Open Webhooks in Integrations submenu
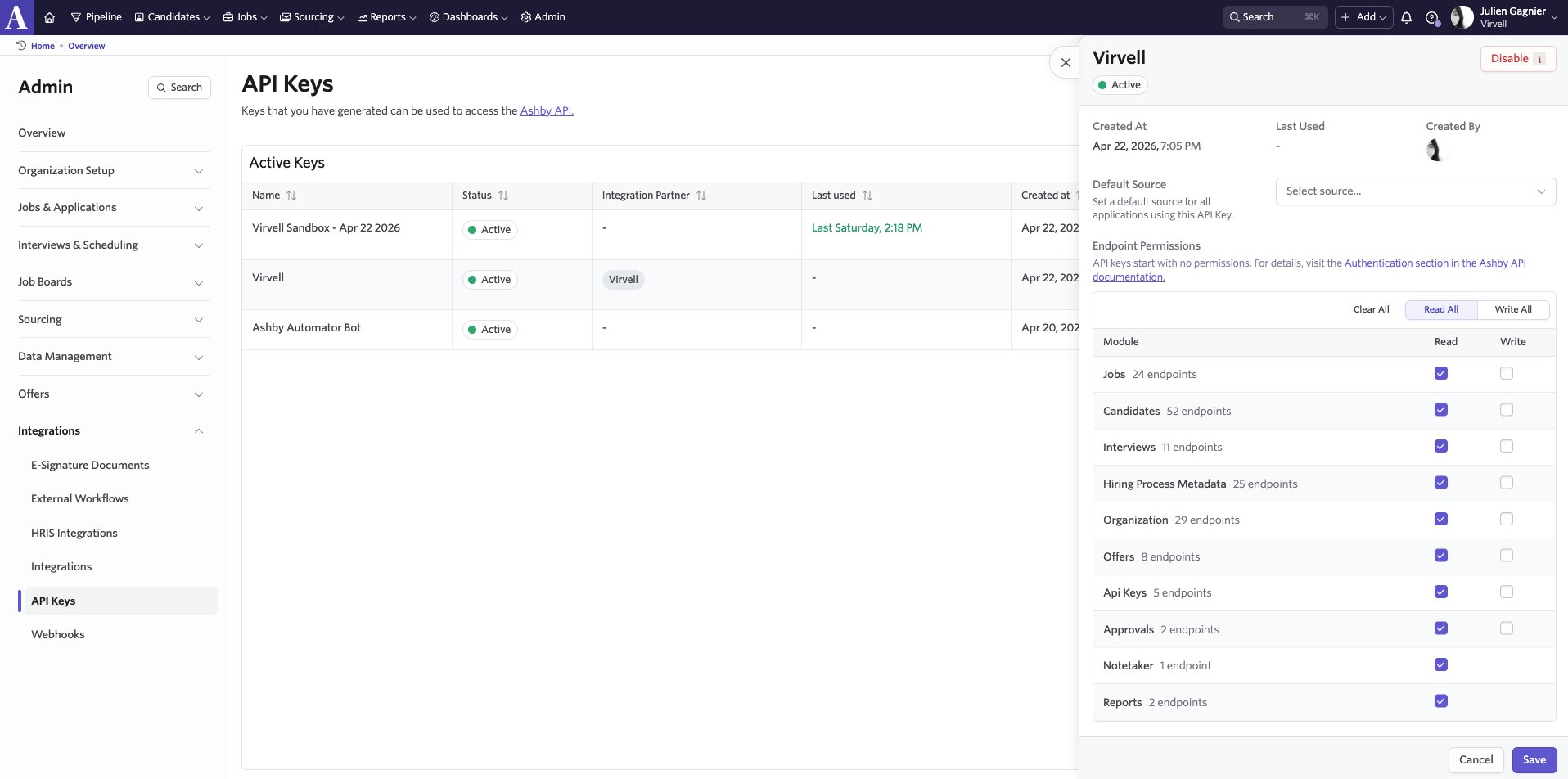Viewport: 1568px width, 779px height. click(x=58, y=634)
